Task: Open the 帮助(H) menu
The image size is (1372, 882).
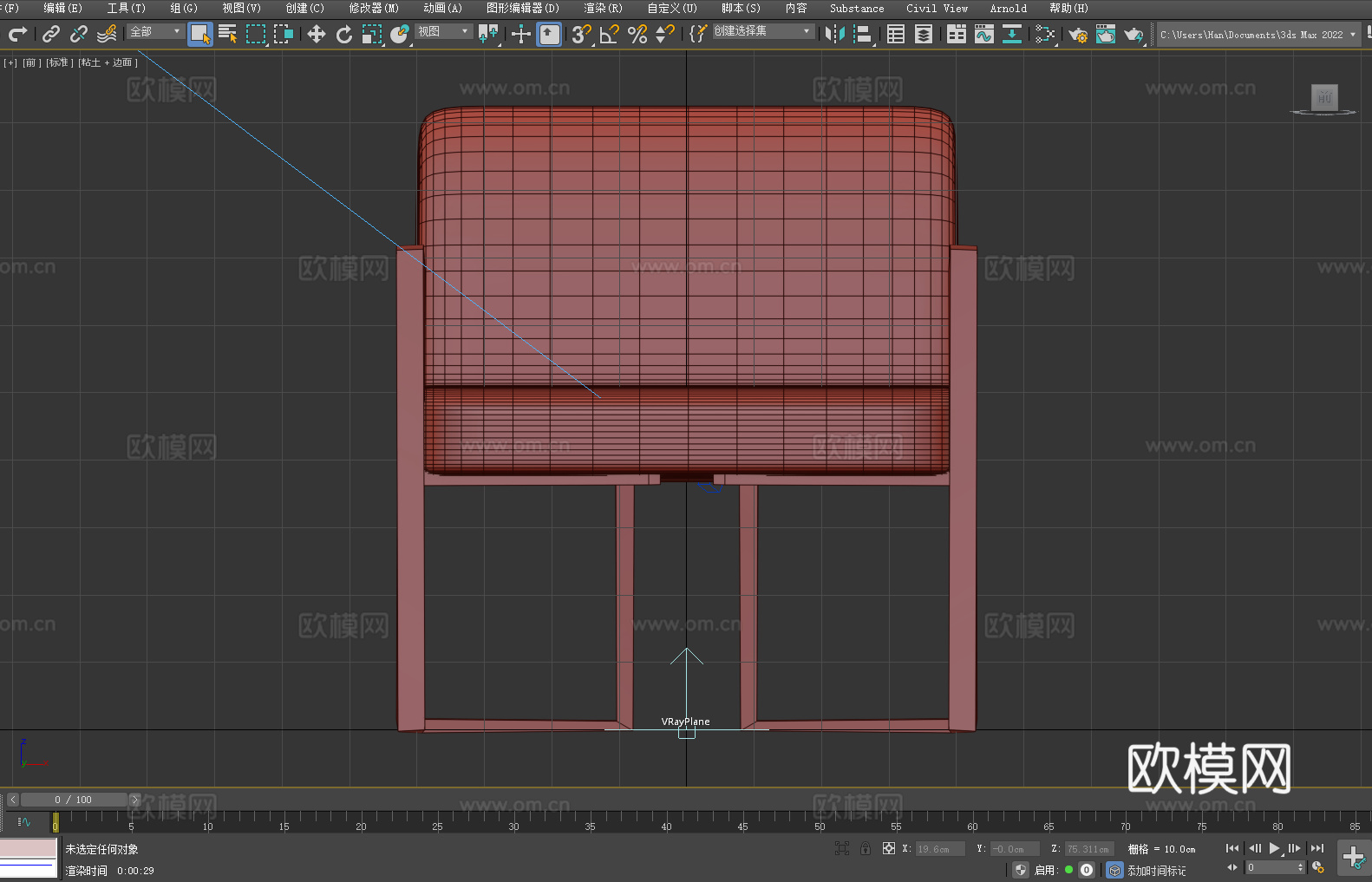Action: click(x=1069, y=8)
